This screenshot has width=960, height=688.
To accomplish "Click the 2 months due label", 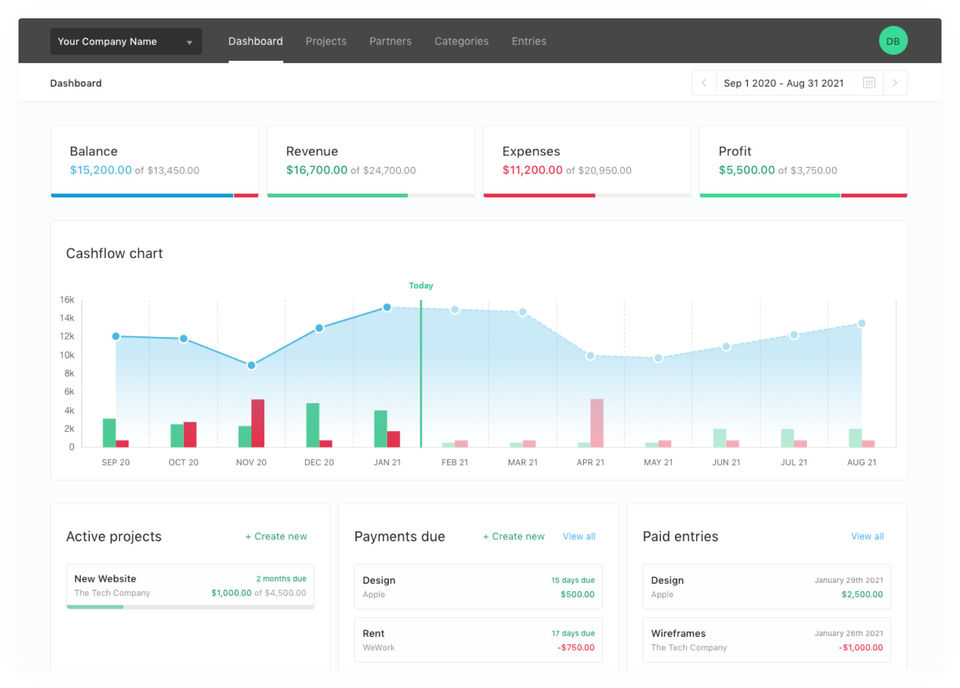I will 281,578.
